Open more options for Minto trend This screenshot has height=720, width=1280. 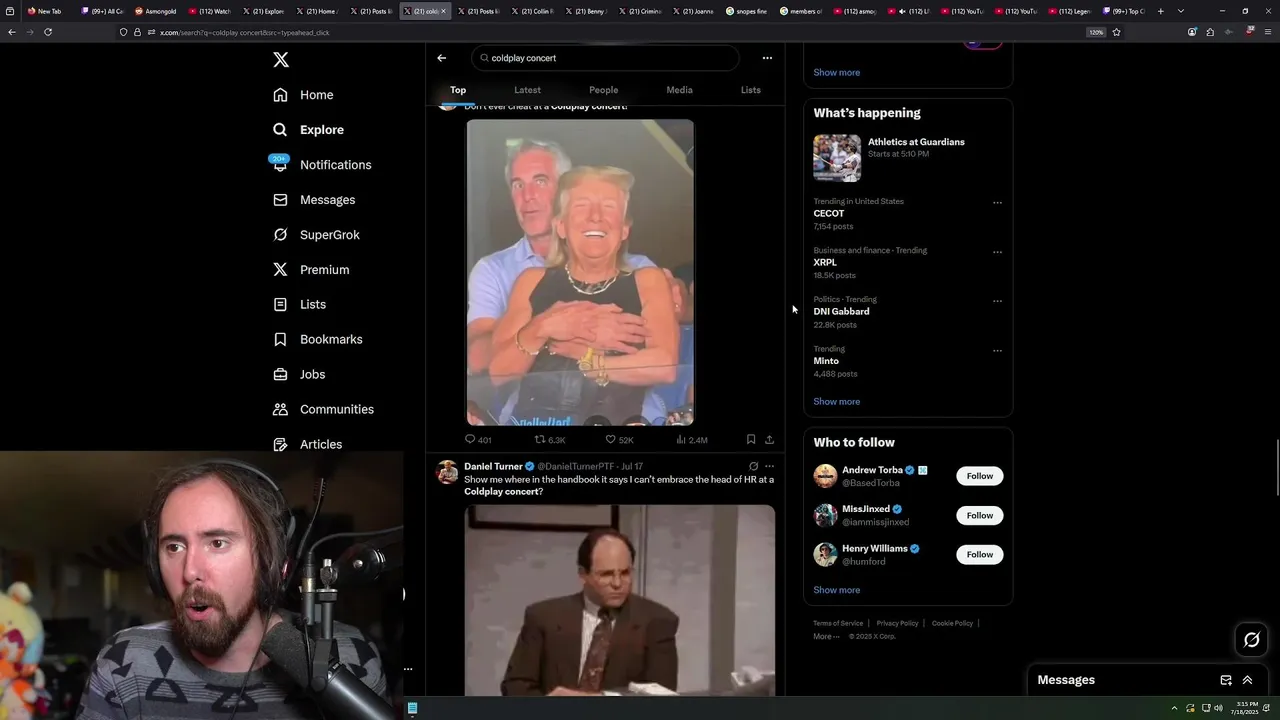coord(997,351)
